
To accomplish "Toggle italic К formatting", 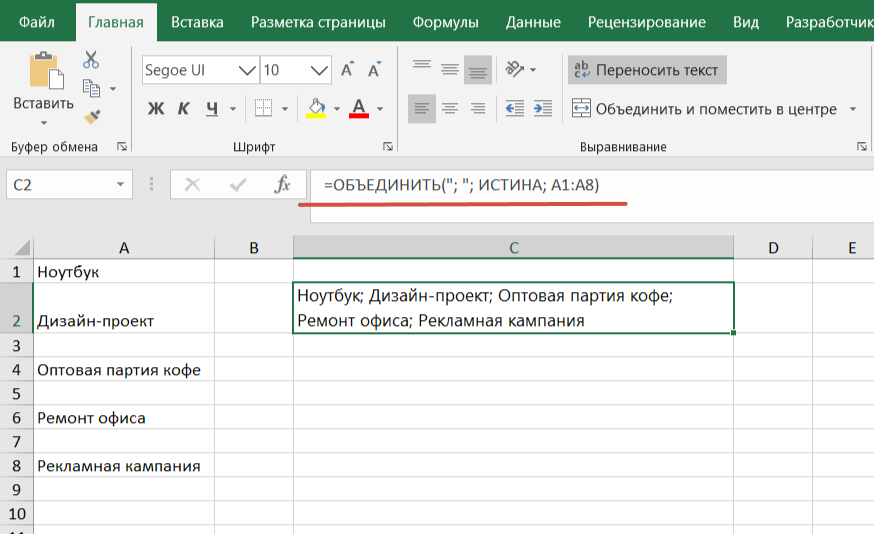I will 183,109.
